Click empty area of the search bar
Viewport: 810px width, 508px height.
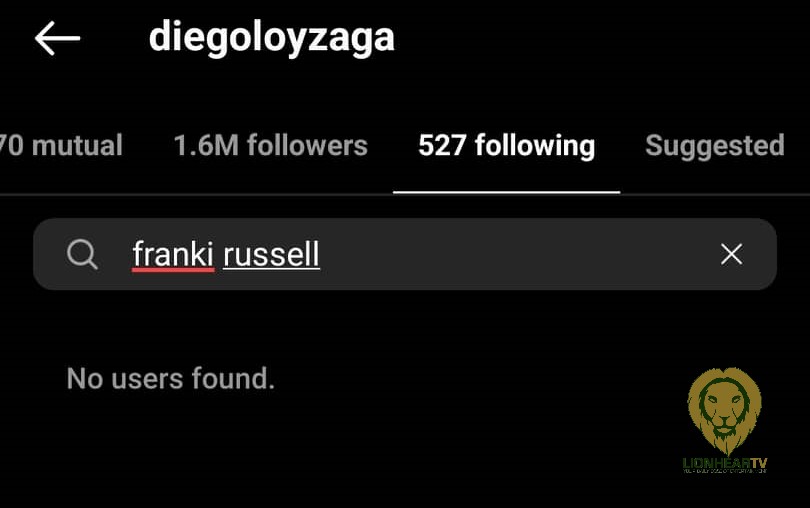pyautogui.click(x=517, y=254)
